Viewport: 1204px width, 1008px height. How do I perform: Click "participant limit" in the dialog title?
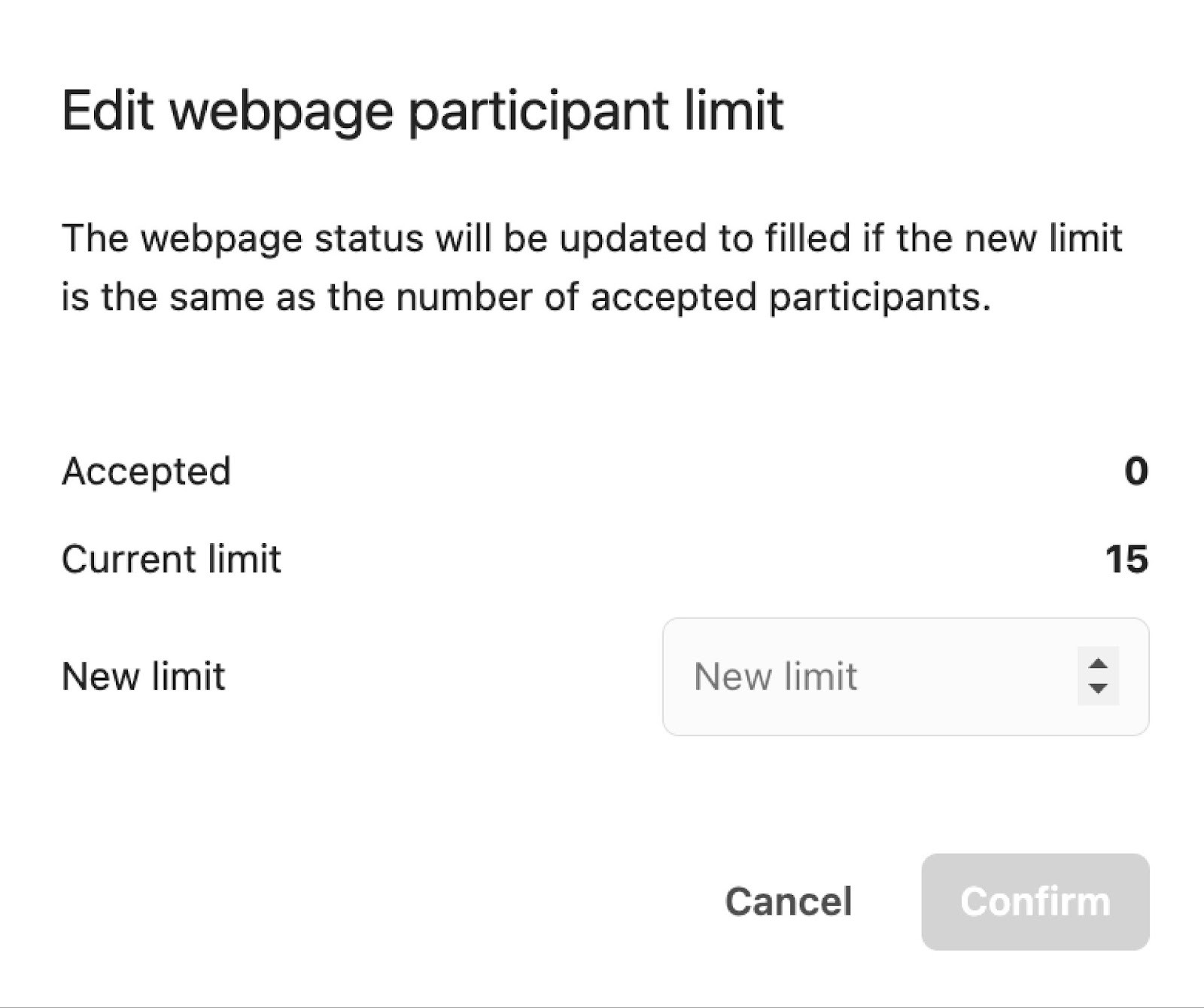tap(596, 111)
